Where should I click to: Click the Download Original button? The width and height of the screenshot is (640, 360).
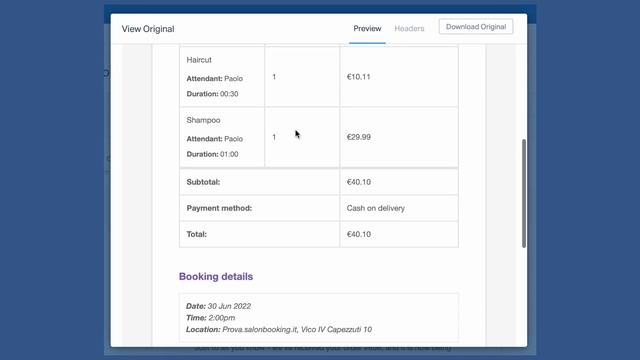pos(476,27)
